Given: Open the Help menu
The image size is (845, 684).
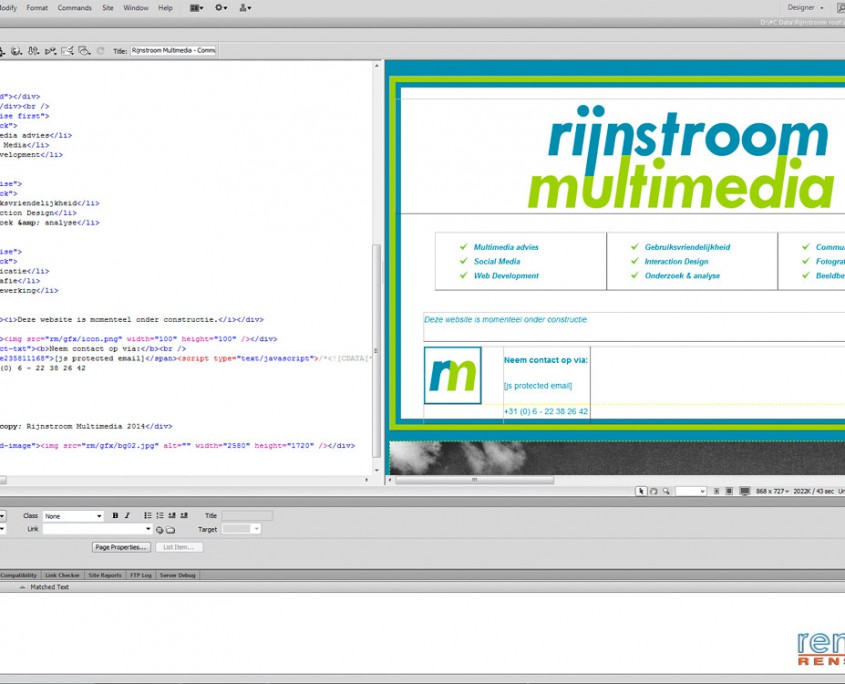Looking at the screenshot, I should click(x=165, y=8).
